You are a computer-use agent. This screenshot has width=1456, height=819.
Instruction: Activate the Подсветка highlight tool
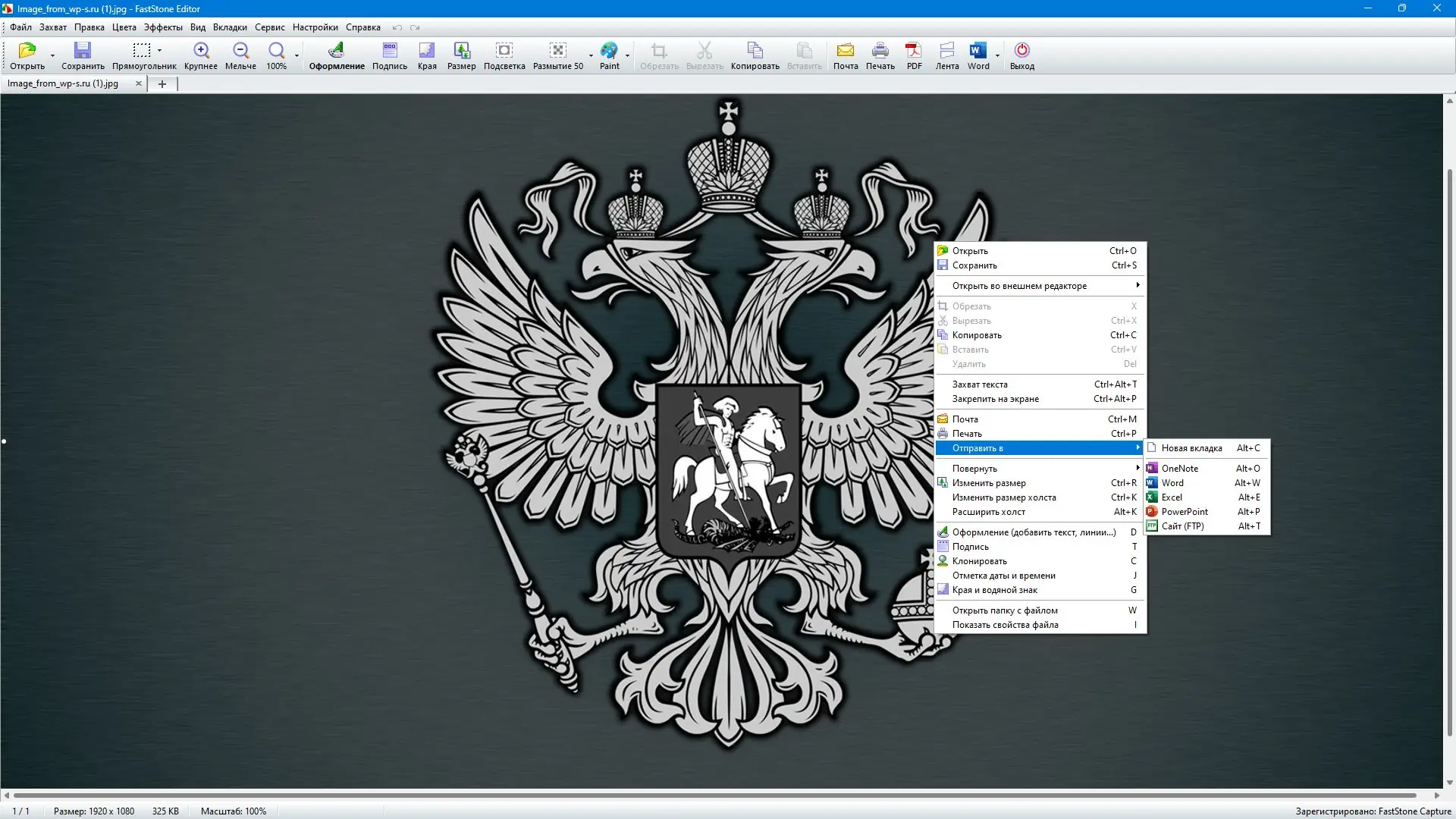tap(504, 53)
